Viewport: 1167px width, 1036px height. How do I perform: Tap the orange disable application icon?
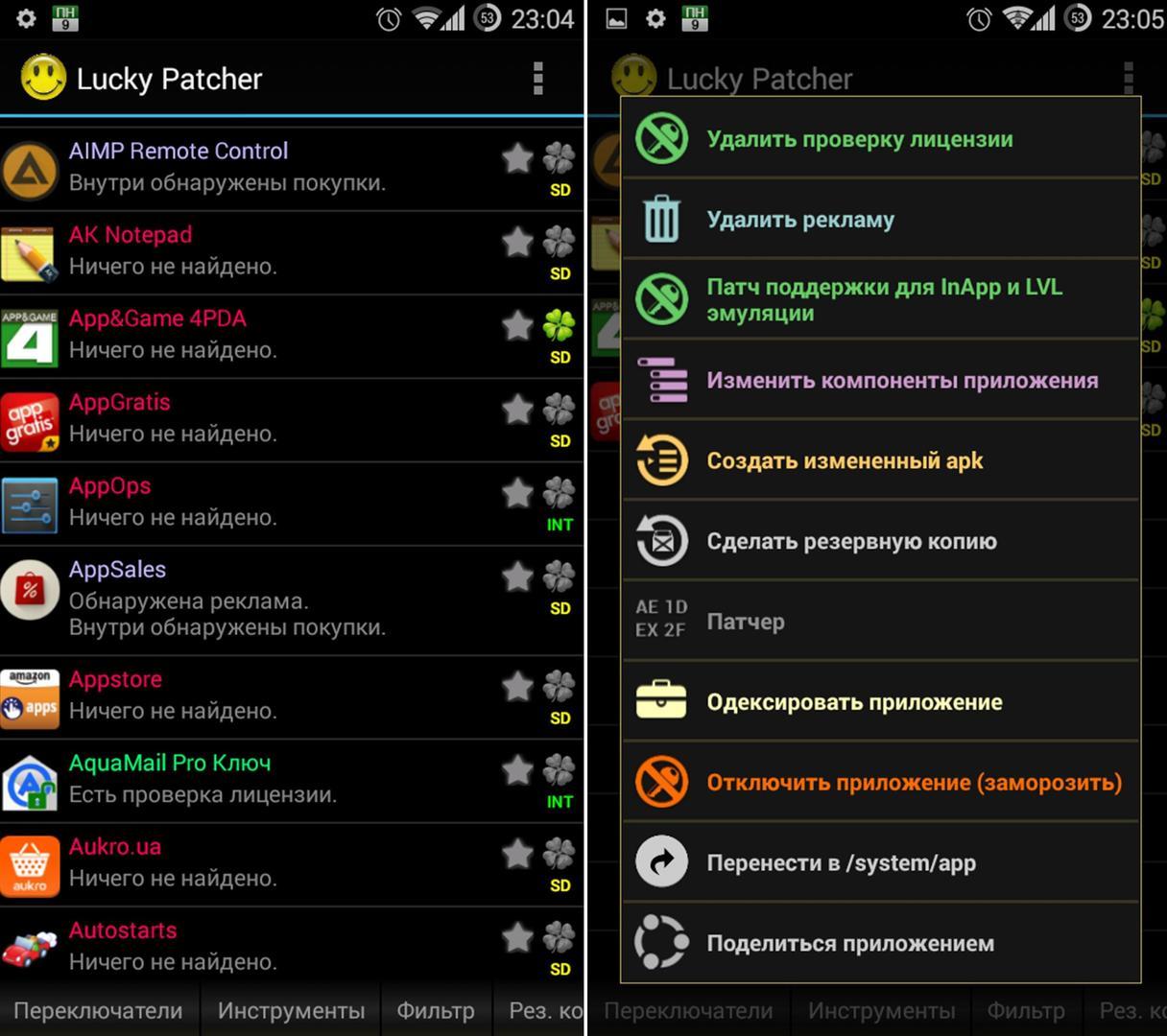(x=661, y=781)
